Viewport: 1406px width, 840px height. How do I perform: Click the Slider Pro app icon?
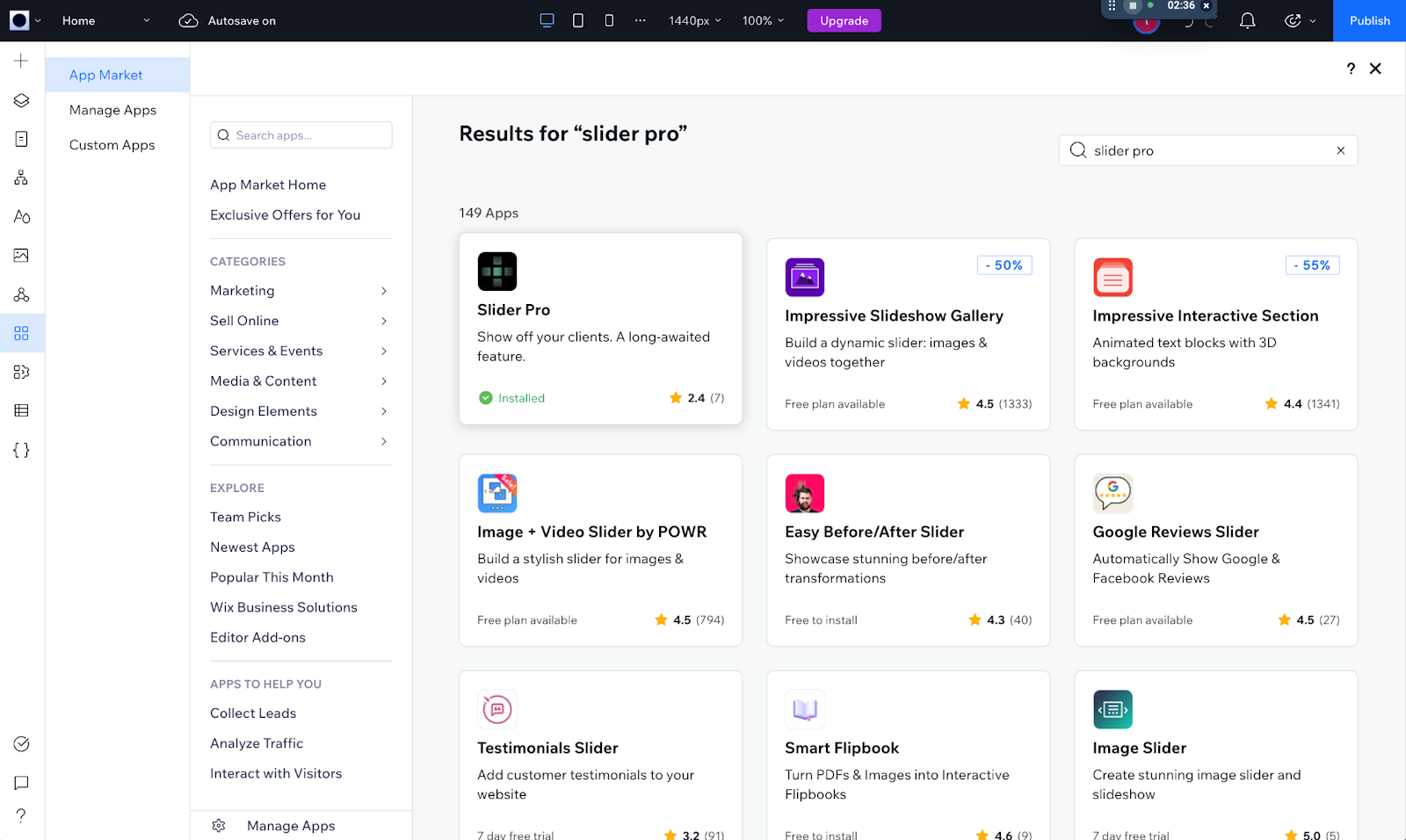497,272
